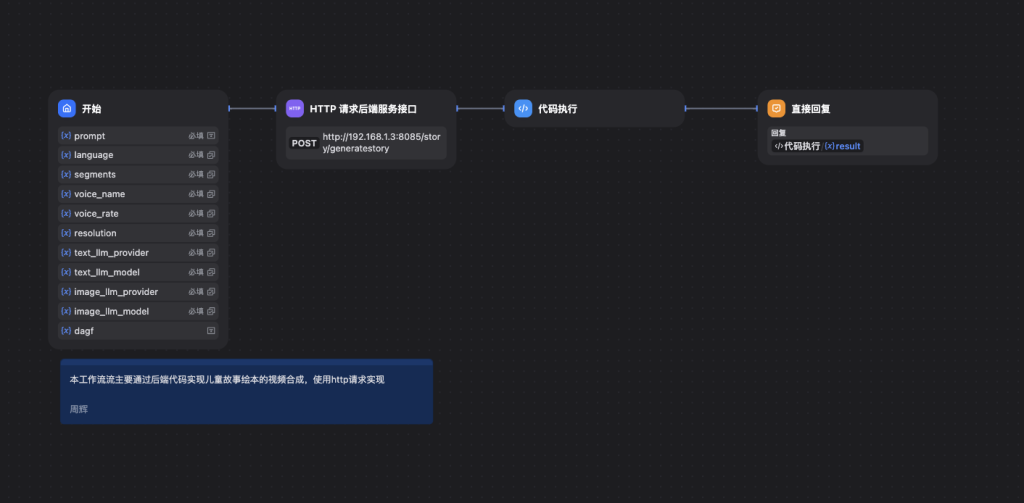Screen dimensions: 1024x503
Task: Click the blue home icon on Start node
Action: pyautogui.click(x=67, y=108)
